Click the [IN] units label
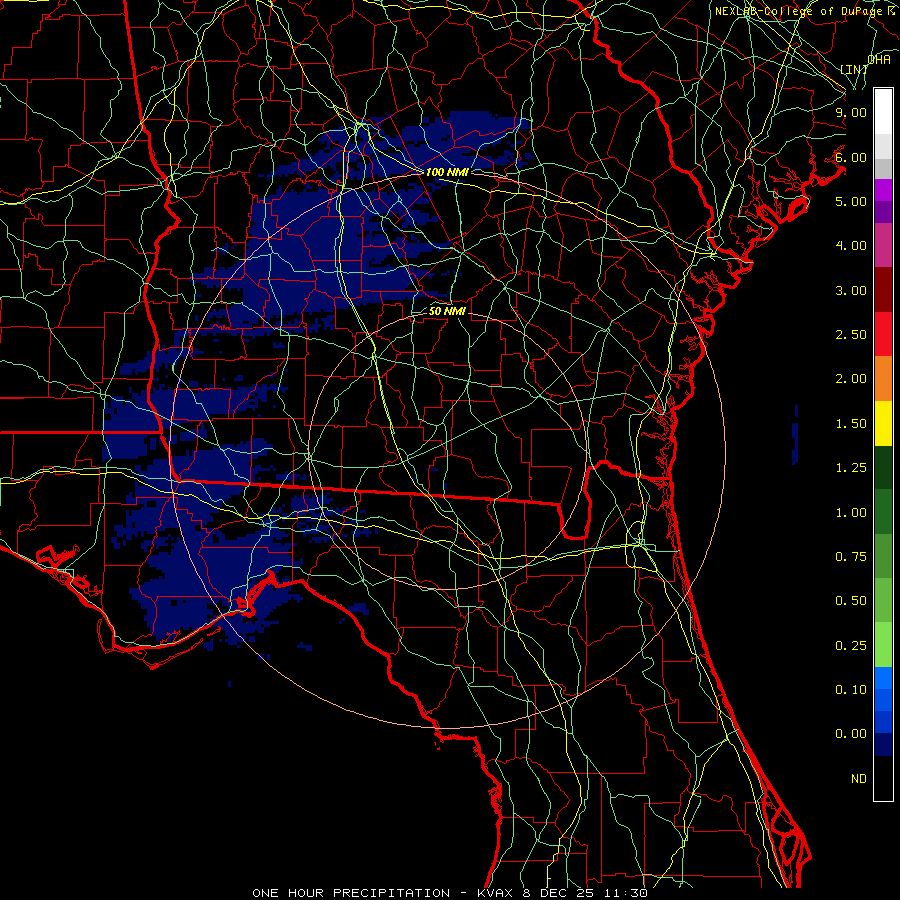Screen dimensions: 900x900 tap(854, 69)
